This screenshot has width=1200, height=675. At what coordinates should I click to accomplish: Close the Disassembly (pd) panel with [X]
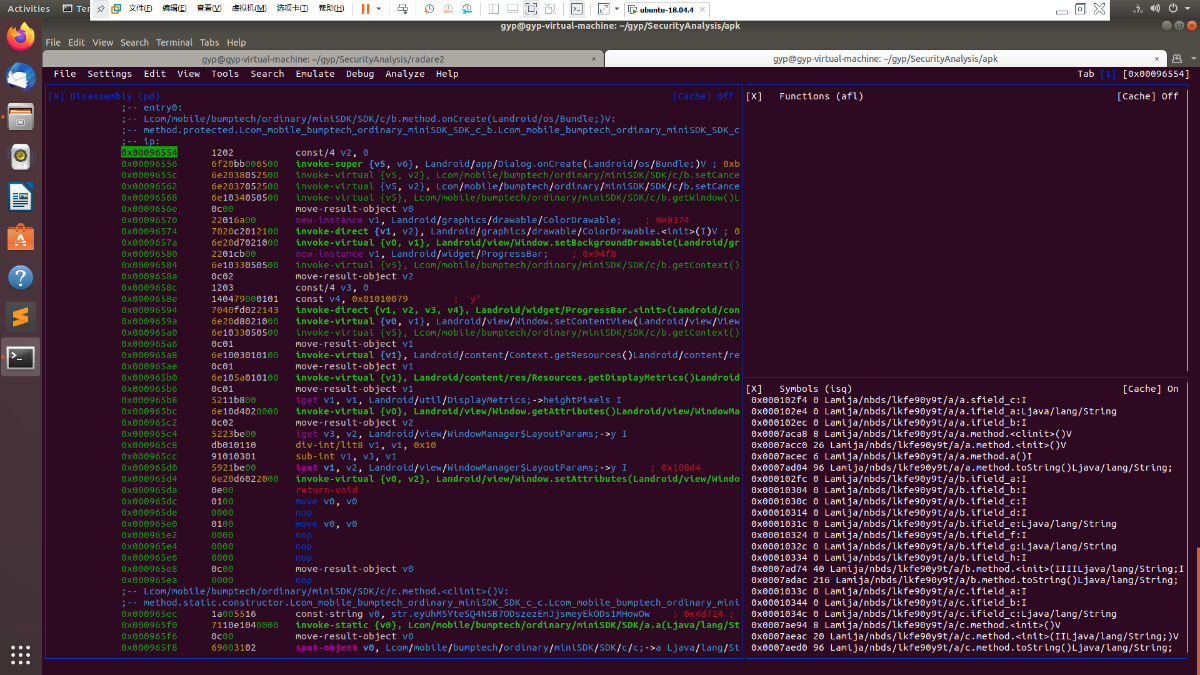coord(56,96)
